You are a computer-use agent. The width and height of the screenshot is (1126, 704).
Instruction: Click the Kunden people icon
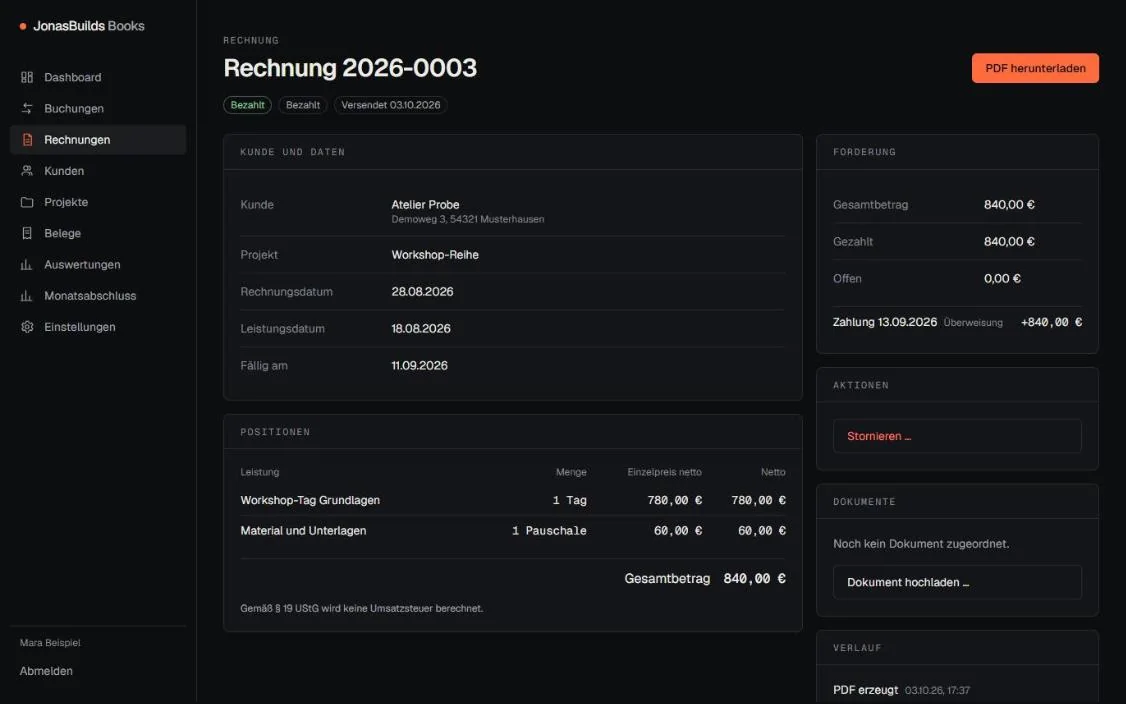(x=27, y=171)
